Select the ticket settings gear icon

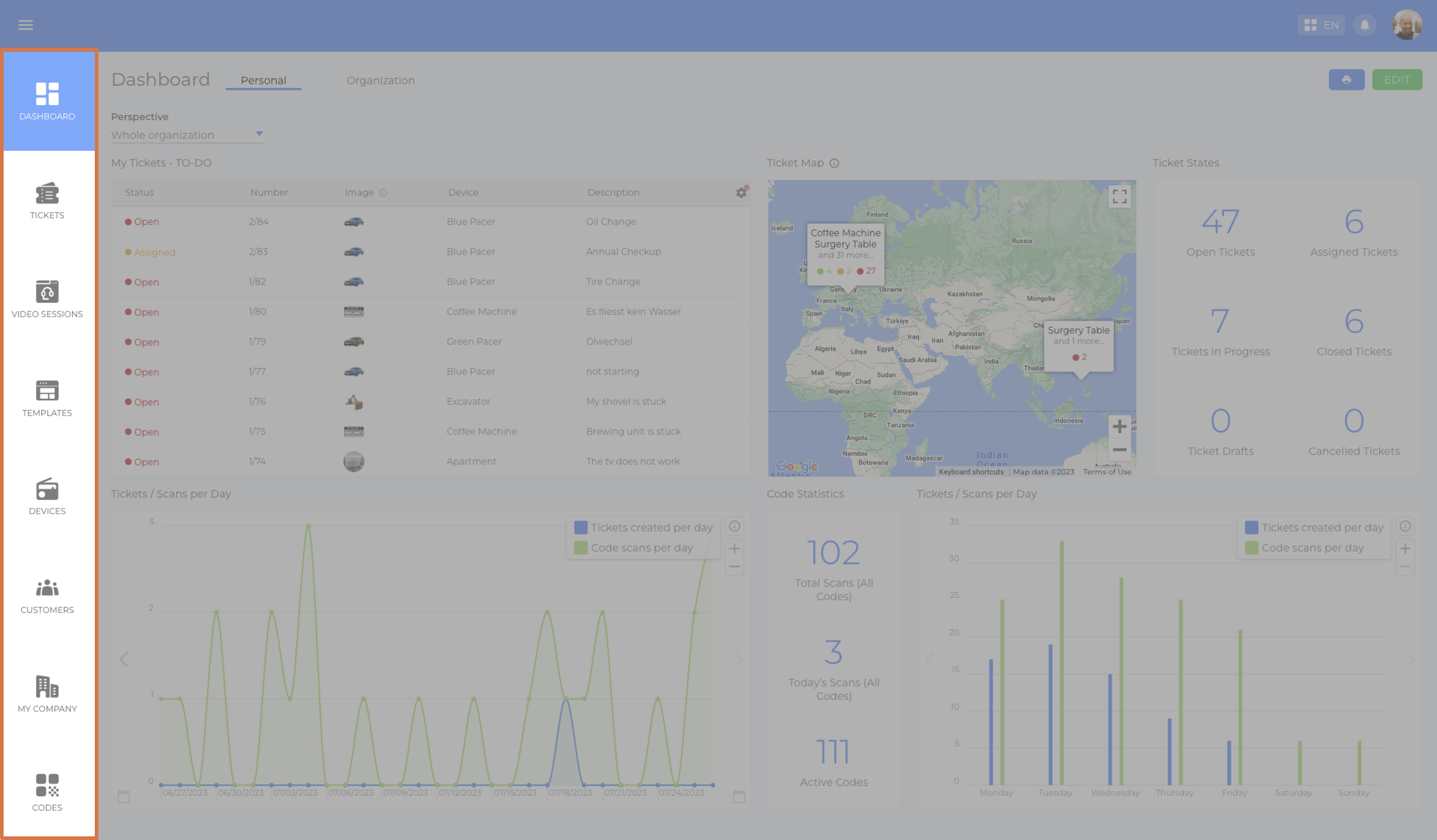(742, 192)
